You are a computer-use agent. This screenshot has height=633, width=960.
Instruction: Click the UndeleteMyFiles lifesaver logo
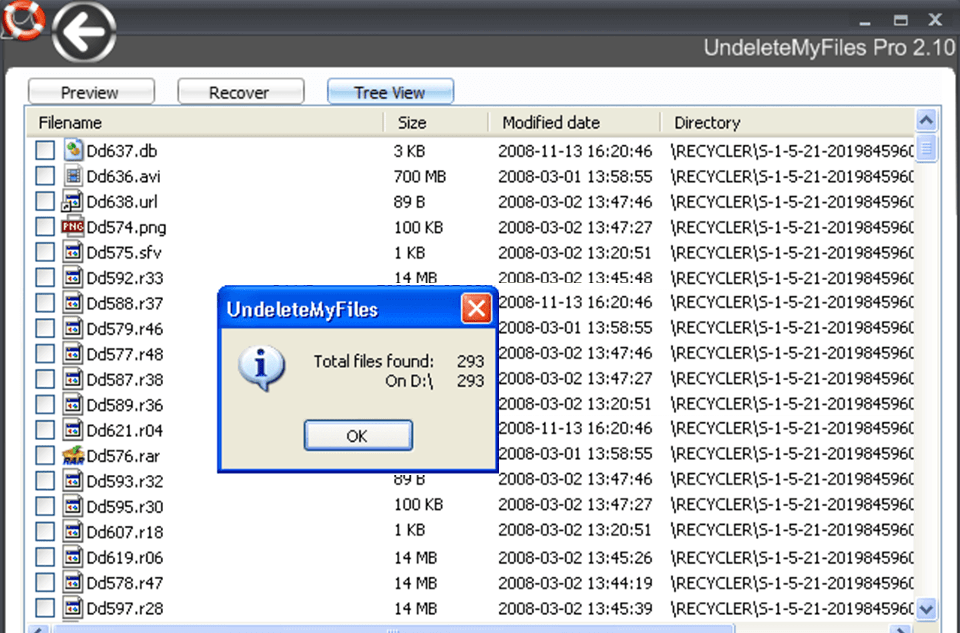22,22
